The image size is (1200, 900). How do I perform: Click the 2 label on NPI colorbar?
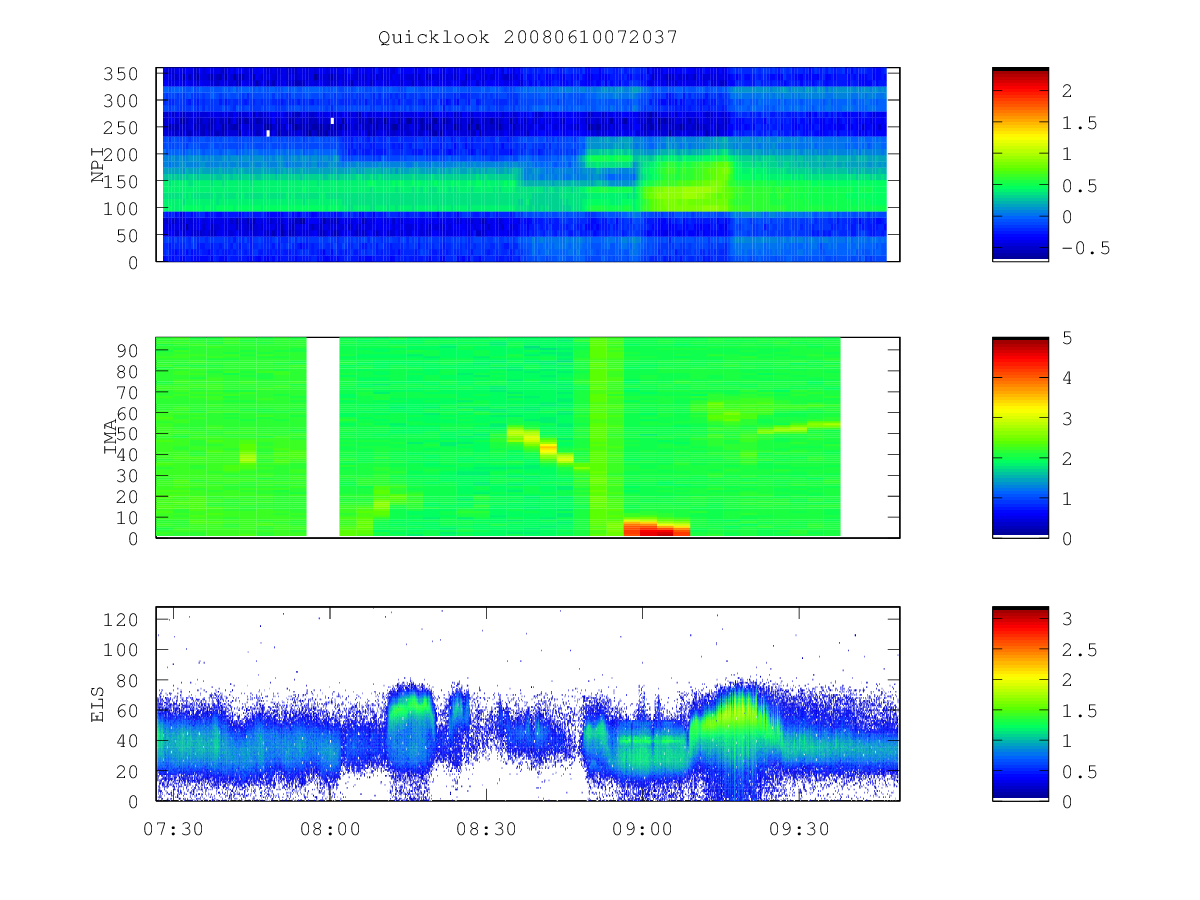coord(1066,90)
